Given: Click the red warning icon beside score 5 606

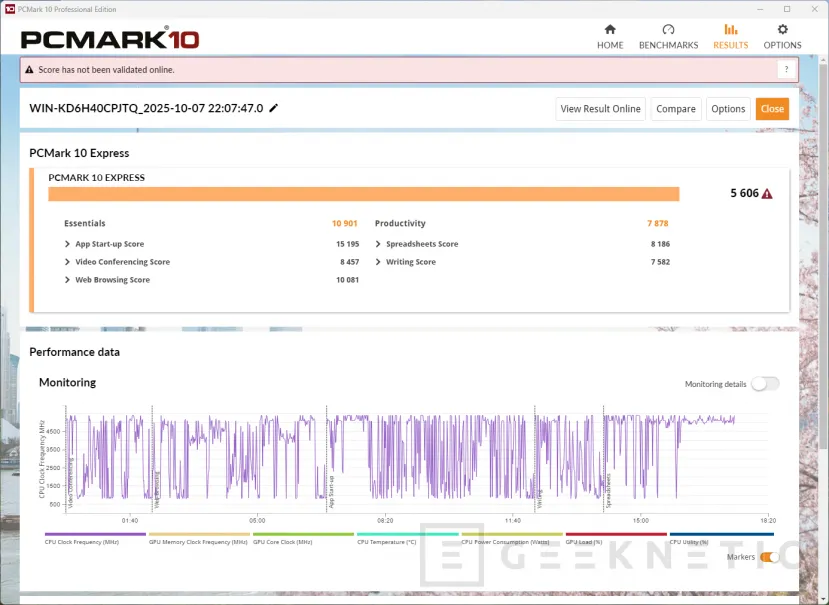Looking at the screenshot, I should [767, 194].
